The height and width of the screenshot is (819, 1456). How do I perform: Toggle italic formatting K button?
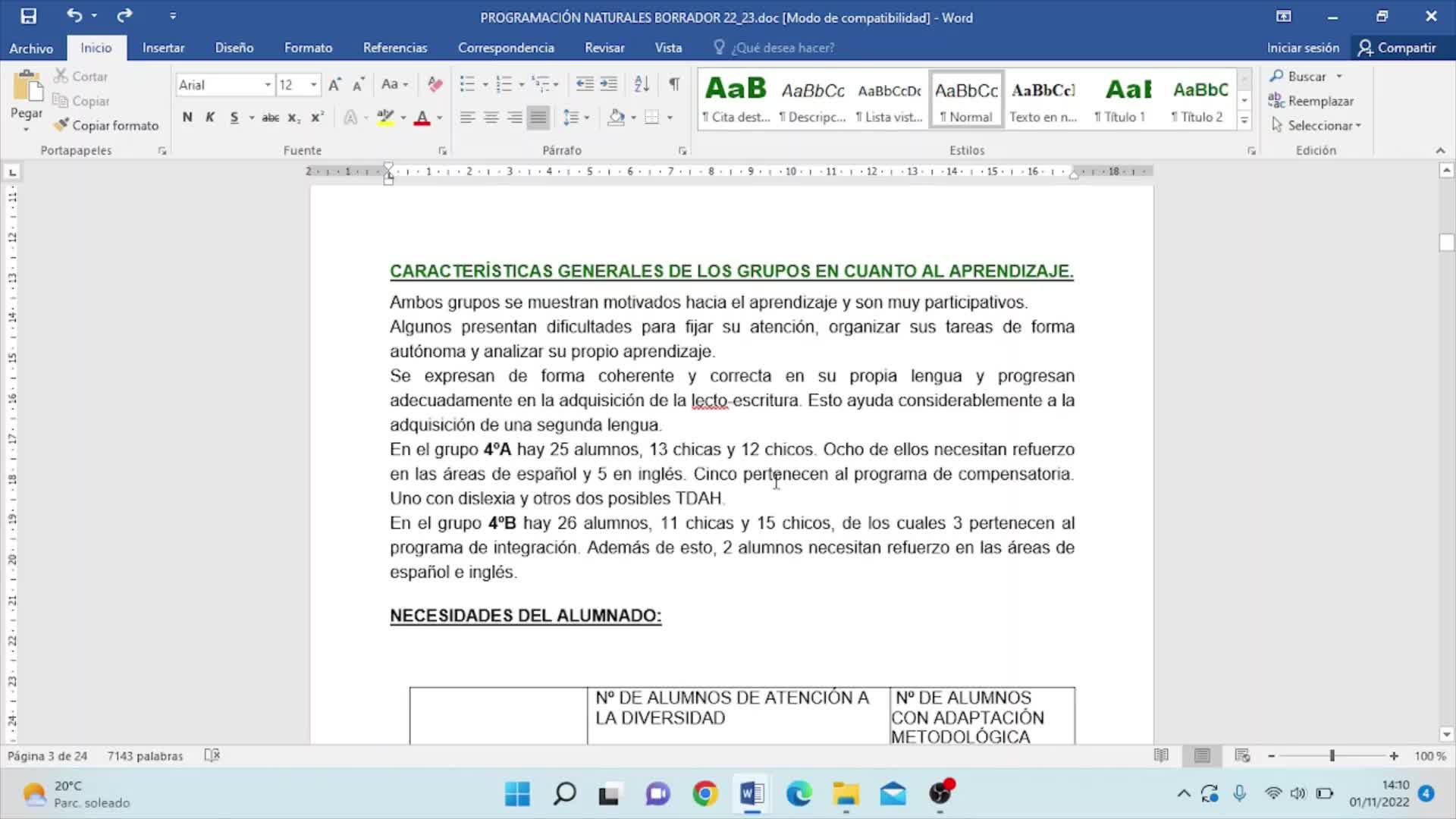pyautogui.click(x=210, y=118)
